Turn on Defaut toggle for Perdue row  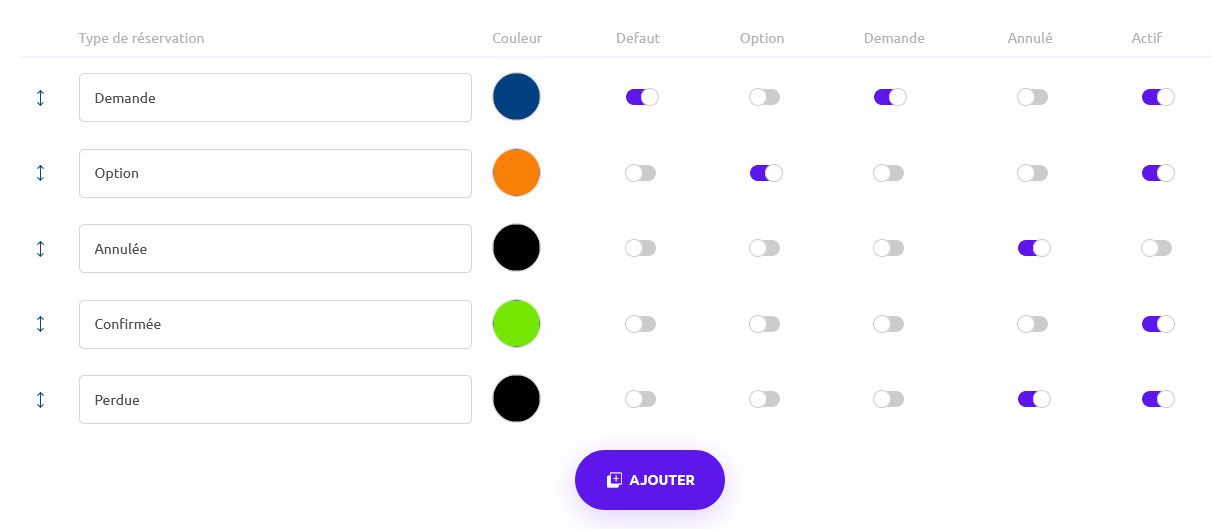(641, 399)
